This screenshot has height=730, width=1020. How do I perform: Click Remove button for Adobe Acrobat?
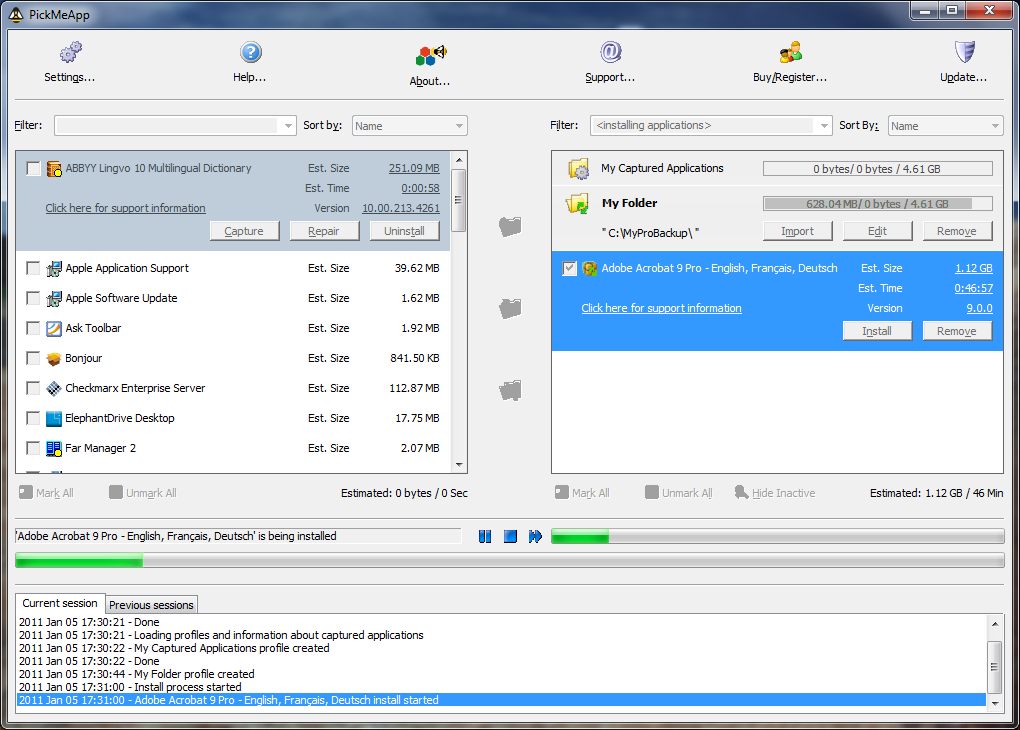click(957, 331)
